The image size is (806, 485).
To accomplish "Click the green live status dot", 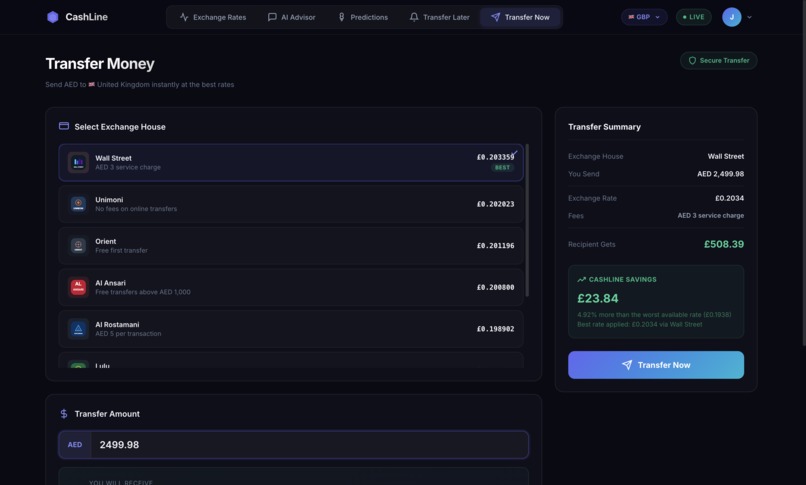I will pyautogui.click(x=684, y=17).
